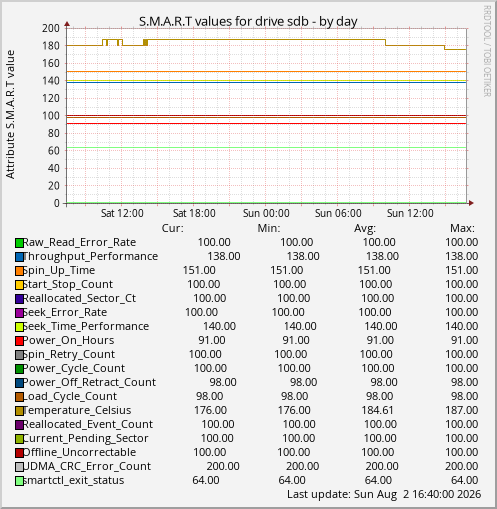The width and height of the screenshot is (497, 509).
Task: Click the 'Last update: Sun Aug 2 16:40:00 2026' text
Action: [384, 494]
